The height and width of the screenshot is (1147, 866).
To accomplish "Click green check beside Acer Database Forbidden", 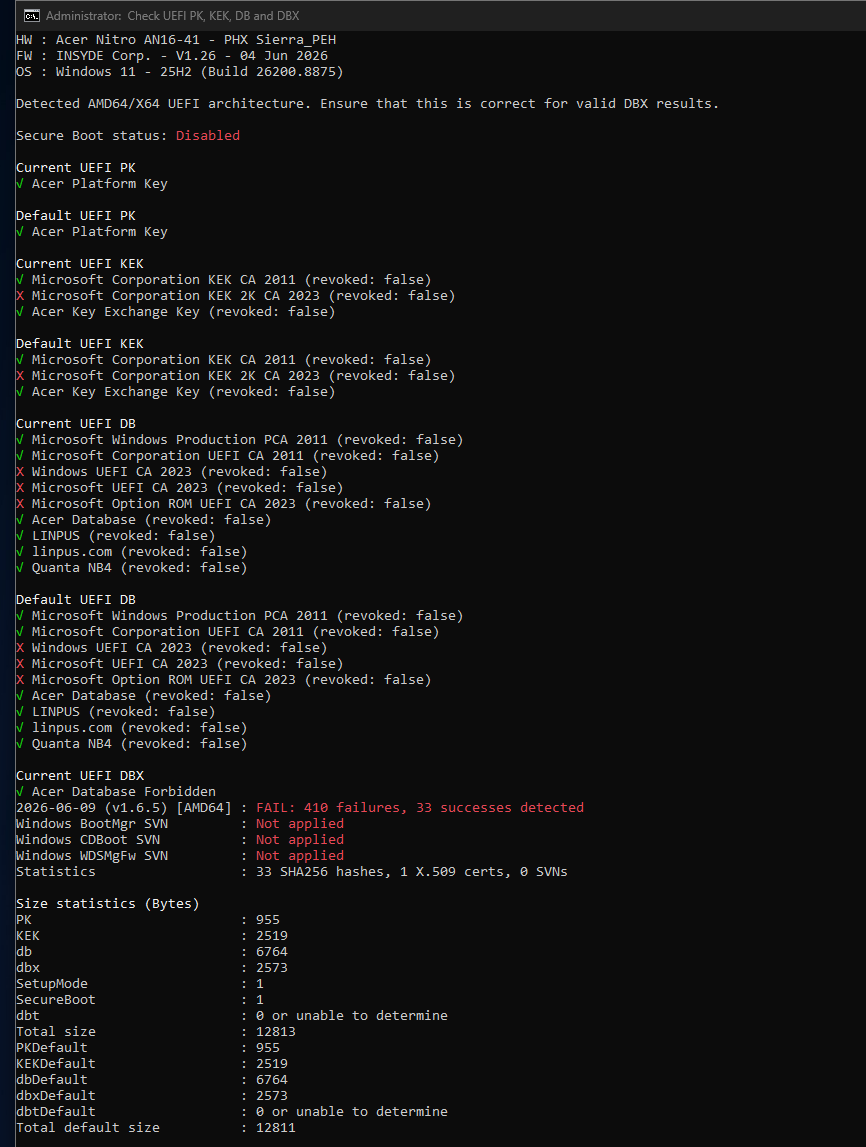I will pos(20,791).
